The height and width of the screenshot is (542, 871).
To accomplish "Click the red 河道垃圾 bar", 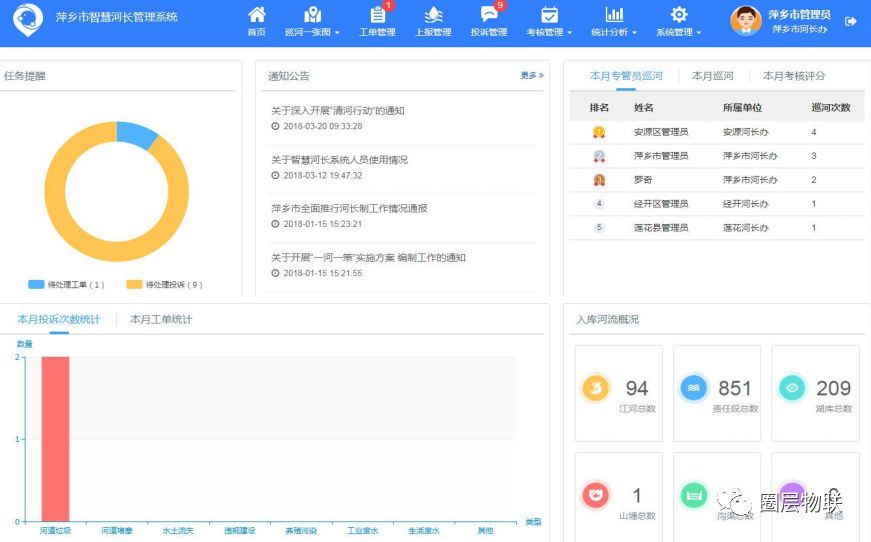I will tap(56, 439).
